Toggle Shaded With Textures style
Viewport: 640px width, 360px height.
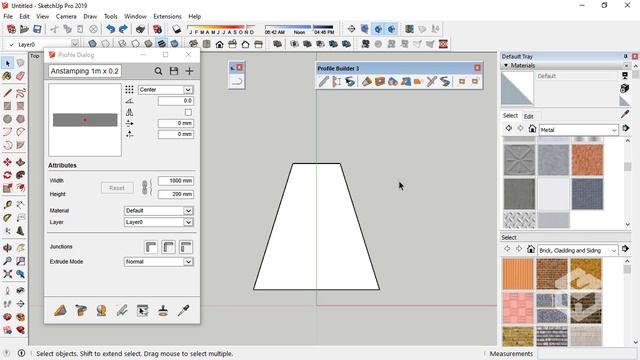coord(162,44)
